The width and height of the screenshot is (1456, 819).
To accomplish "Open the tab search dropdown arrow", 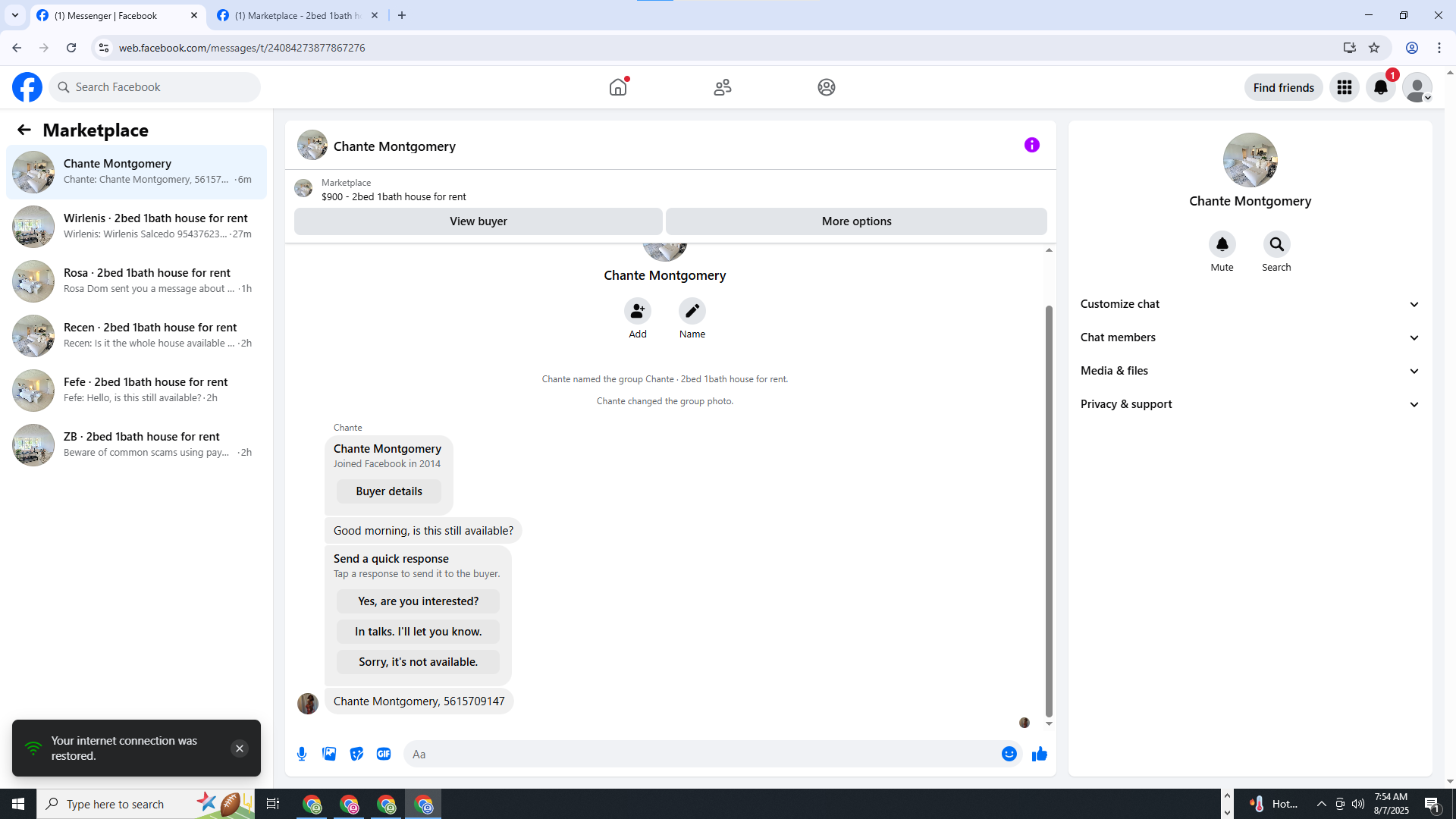I will point(15,15).
